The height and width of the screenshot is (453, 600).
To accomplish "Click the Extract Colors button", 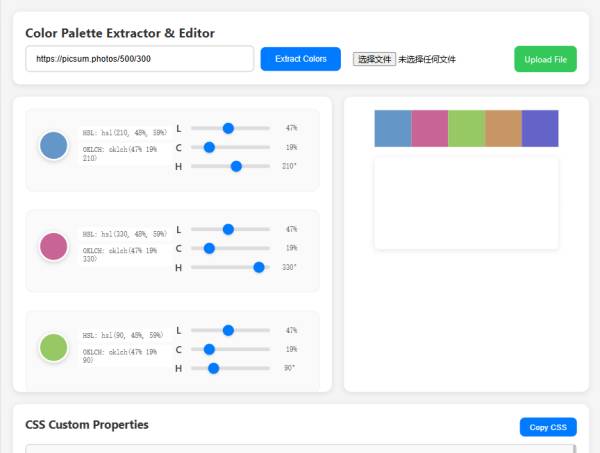I will click(300, 59).
